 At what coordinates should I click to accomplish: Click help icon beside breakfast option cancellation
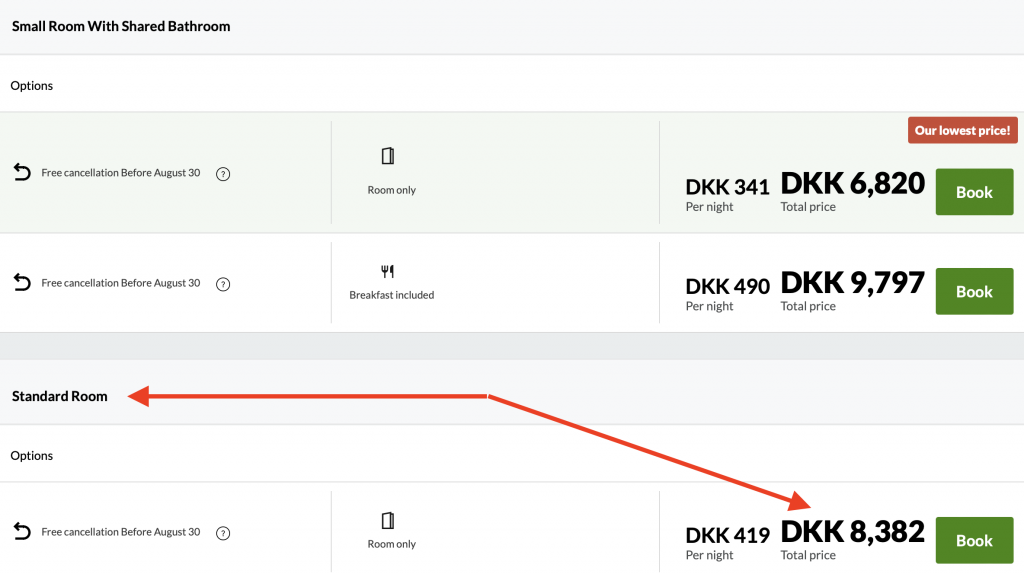click(x=223, y=284)
